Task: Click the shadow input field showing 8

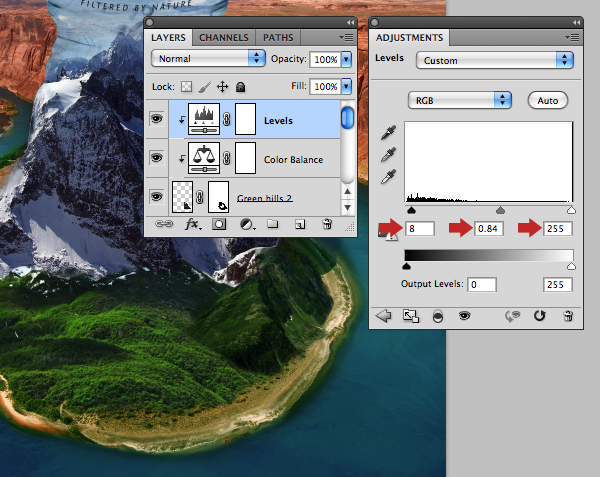Action: 420,229
